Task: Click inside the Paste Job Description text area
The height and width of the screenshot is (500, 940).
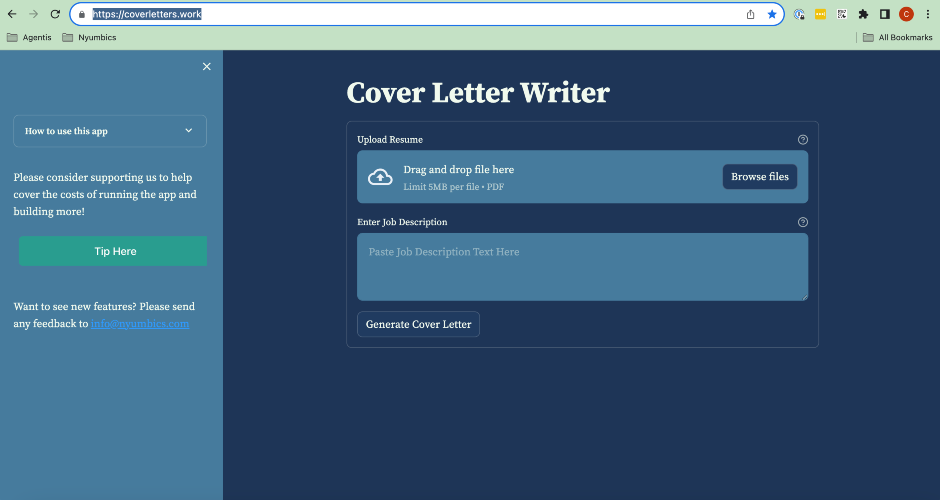Action: (582, 267)
